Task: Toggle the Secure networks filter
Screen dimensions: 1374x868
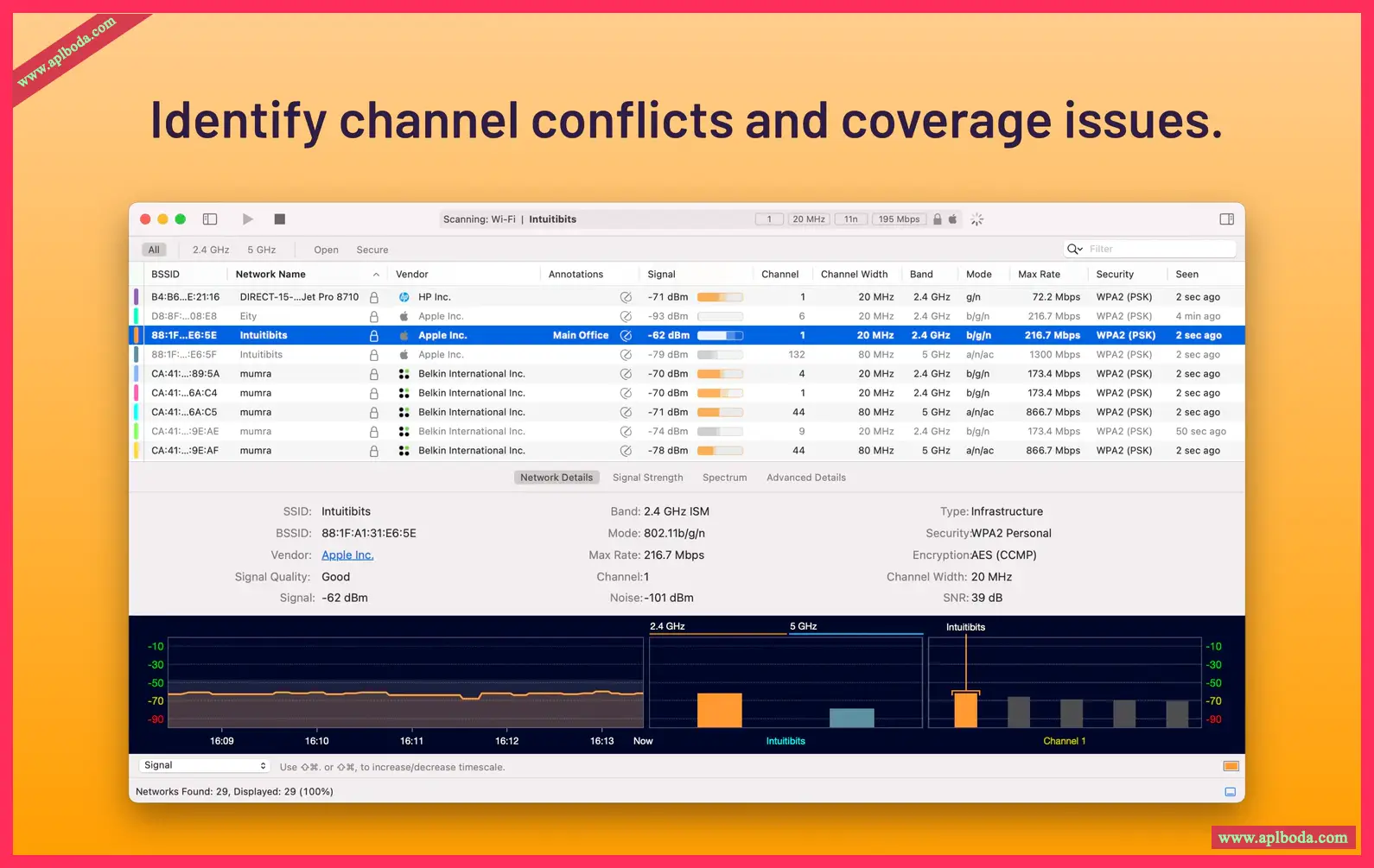Action: pyautogui.click(x=372, y=250)
